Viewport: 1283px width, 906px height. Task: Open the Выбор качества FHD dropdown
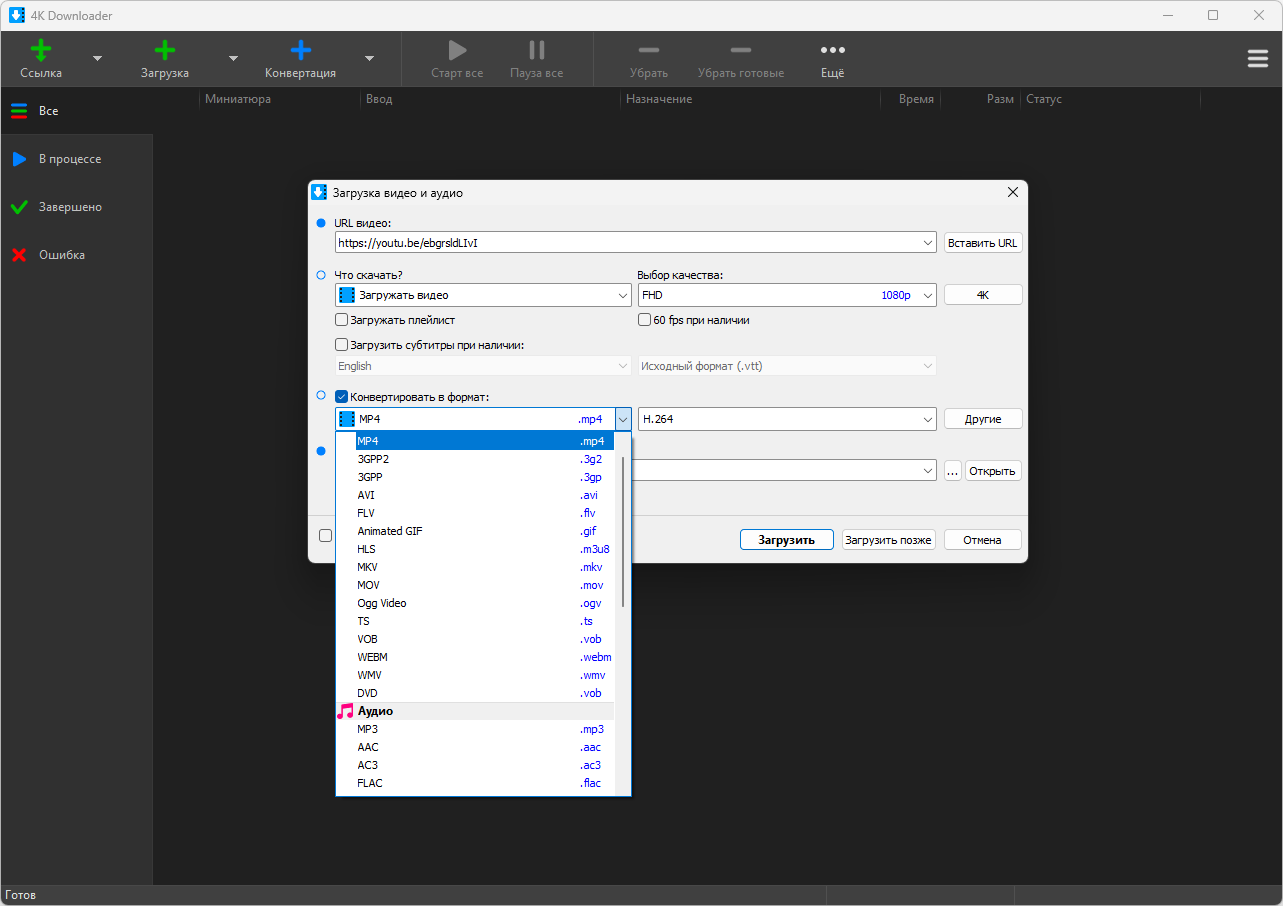(x=787, y=295)
